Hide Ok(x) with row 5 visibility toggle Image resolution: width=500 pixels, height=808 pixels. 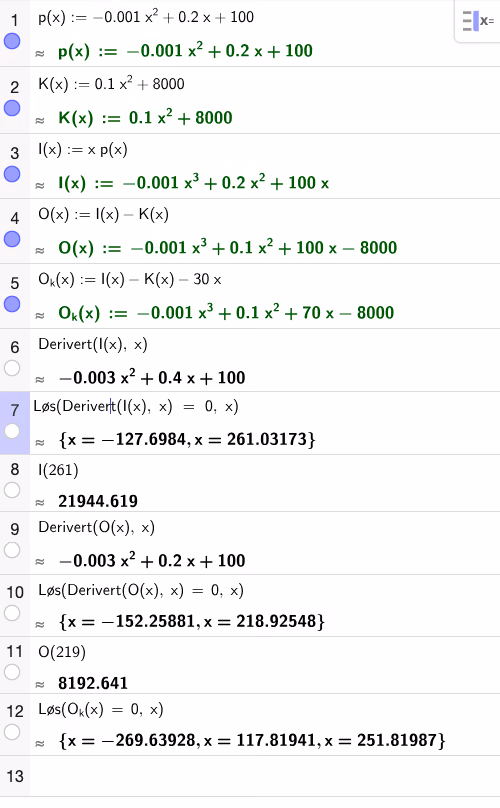(x=12, y=304)
